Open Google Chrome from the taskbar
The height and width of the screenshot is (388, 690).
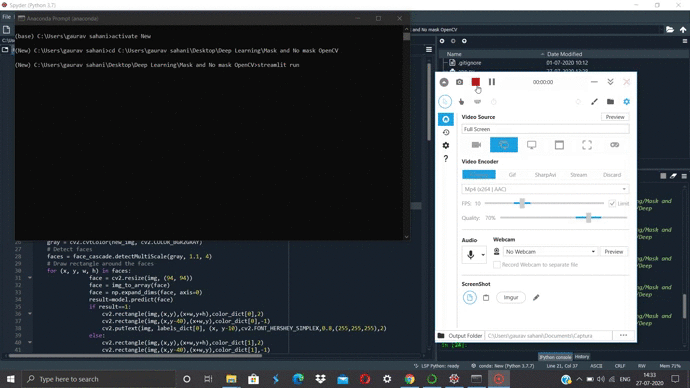[x=410, y=379]
